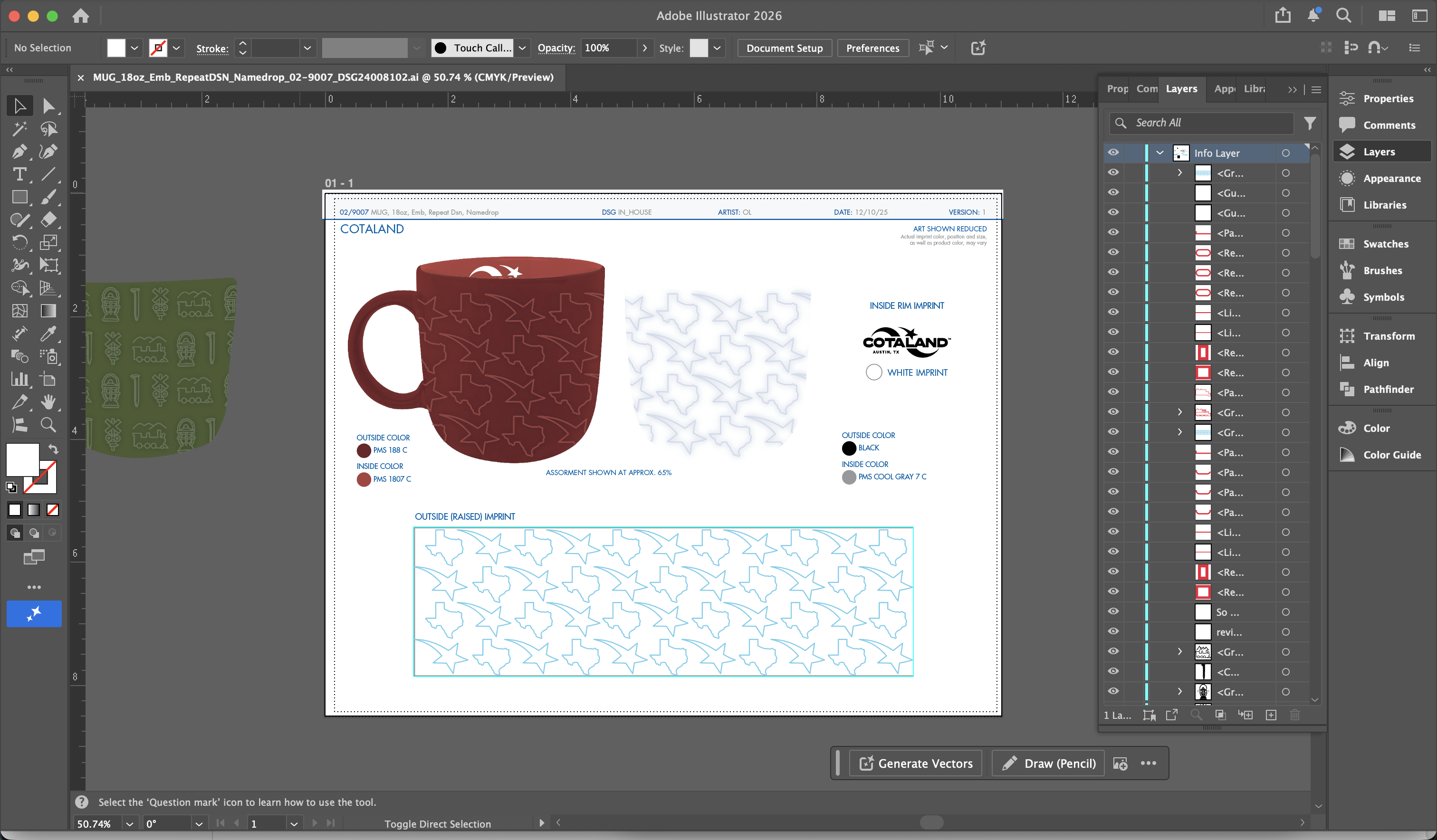Click the Stroke swatch in the control bar
The width and height of the screenshot is (1437, 840).
(158, 48)
